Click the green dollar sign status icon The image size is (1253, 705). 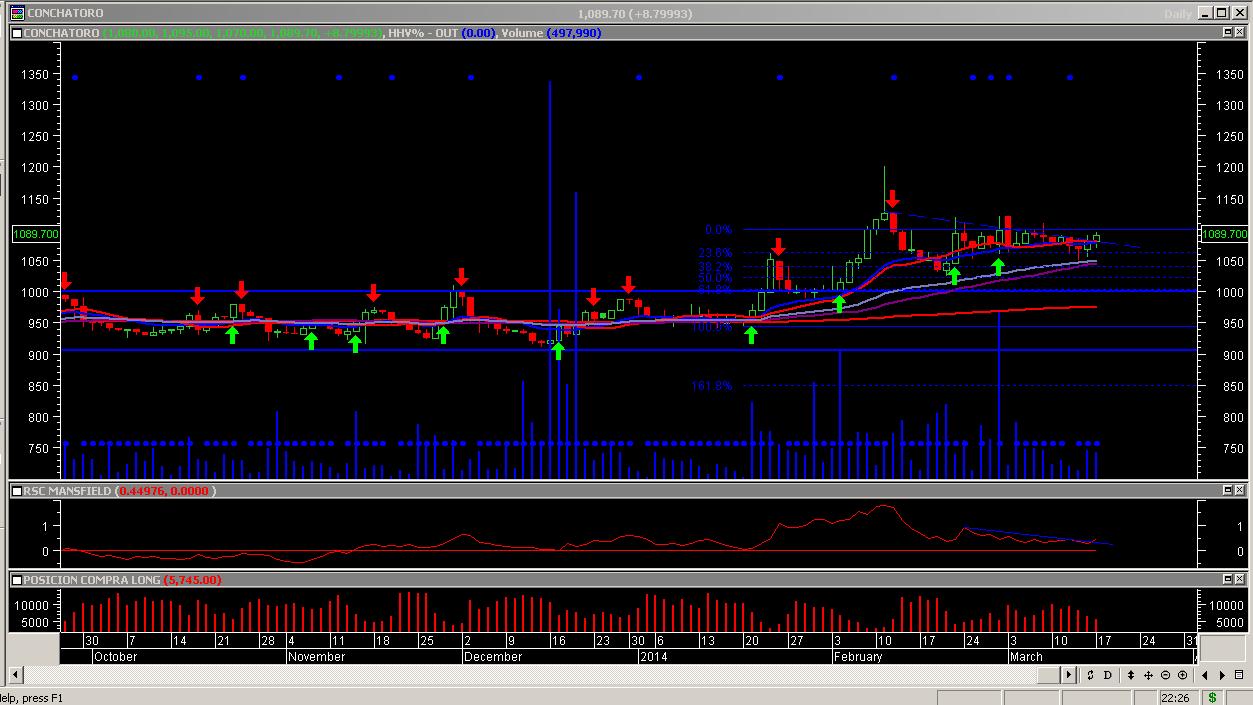point(1212,697)
